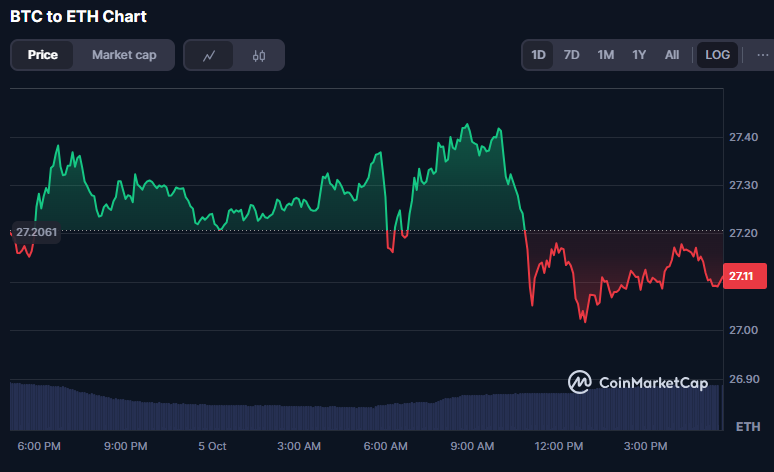Select the 7D time range
The width and height of the screenshot is (774, 472).
coord(571,55)
